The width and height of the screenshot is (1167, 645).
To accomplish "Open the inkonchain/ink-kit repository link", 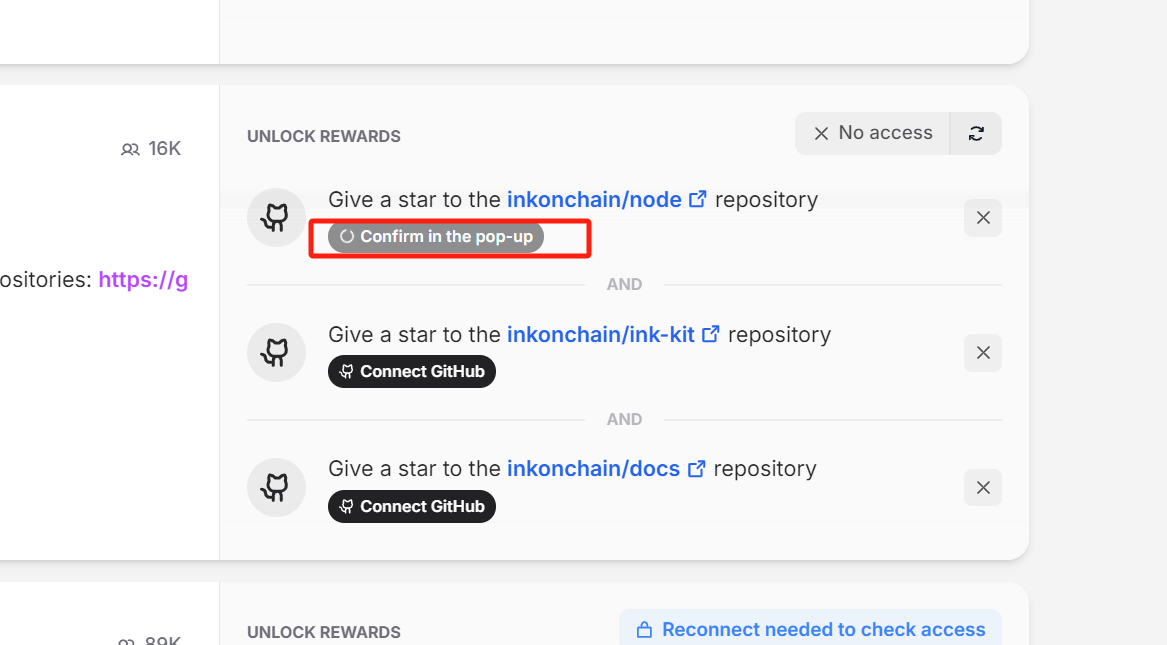I will (601, 334).
